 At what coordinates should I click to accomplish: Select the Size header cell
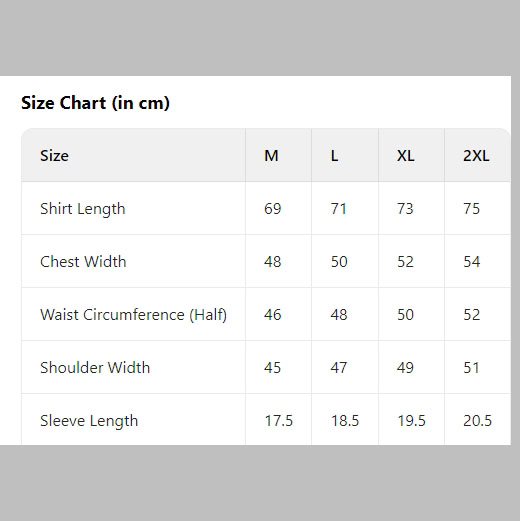click(133, 155)
